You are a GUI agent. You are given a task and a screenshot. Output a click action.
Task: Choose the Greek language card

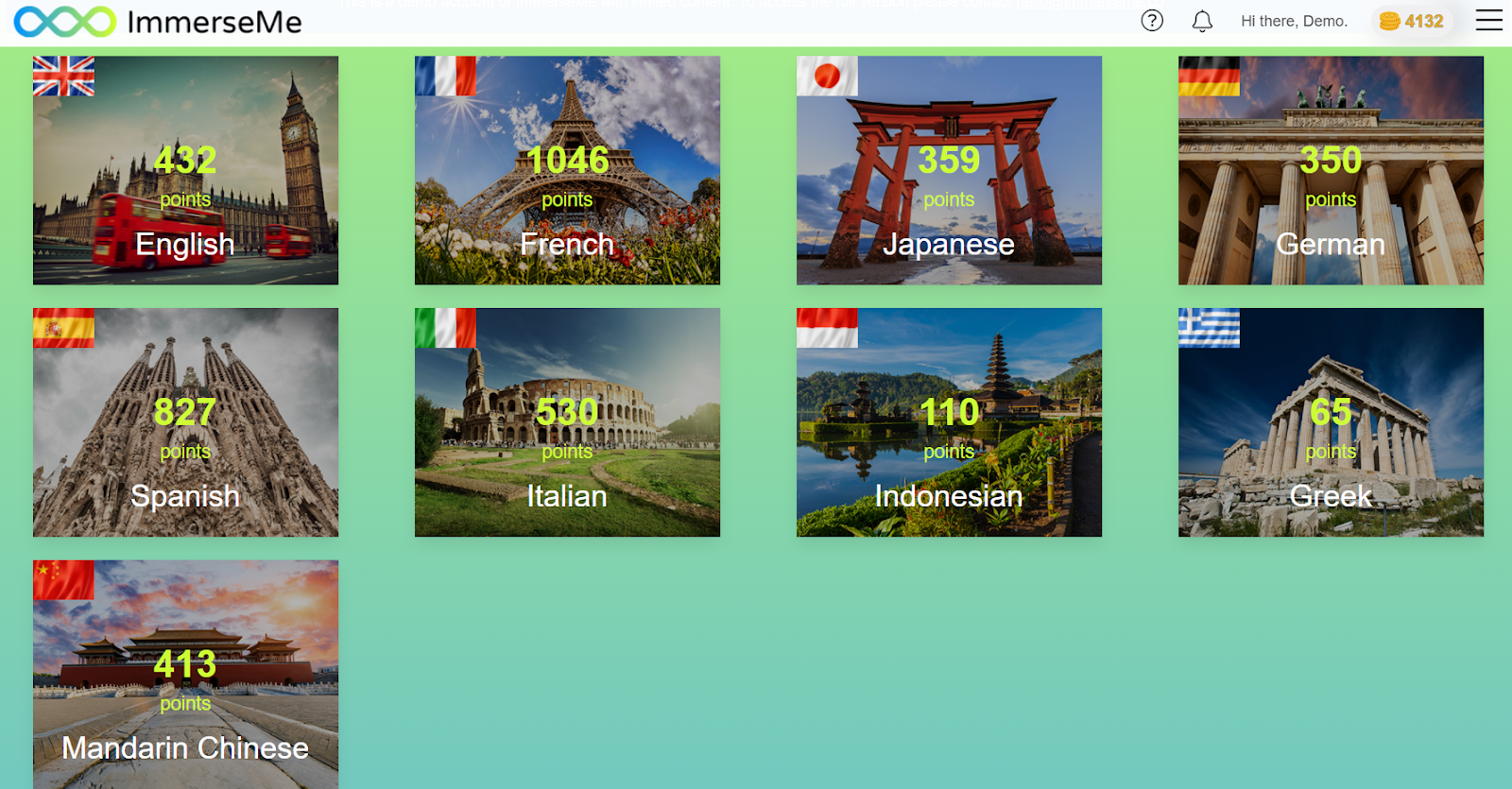coord(1331,422)
